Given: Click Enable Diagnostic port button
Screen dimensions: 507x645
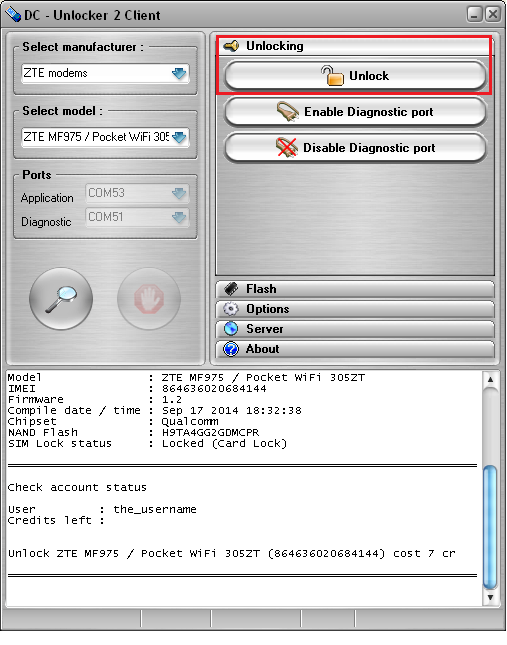Looking at the screenshot, I should (x=355, y=112).
